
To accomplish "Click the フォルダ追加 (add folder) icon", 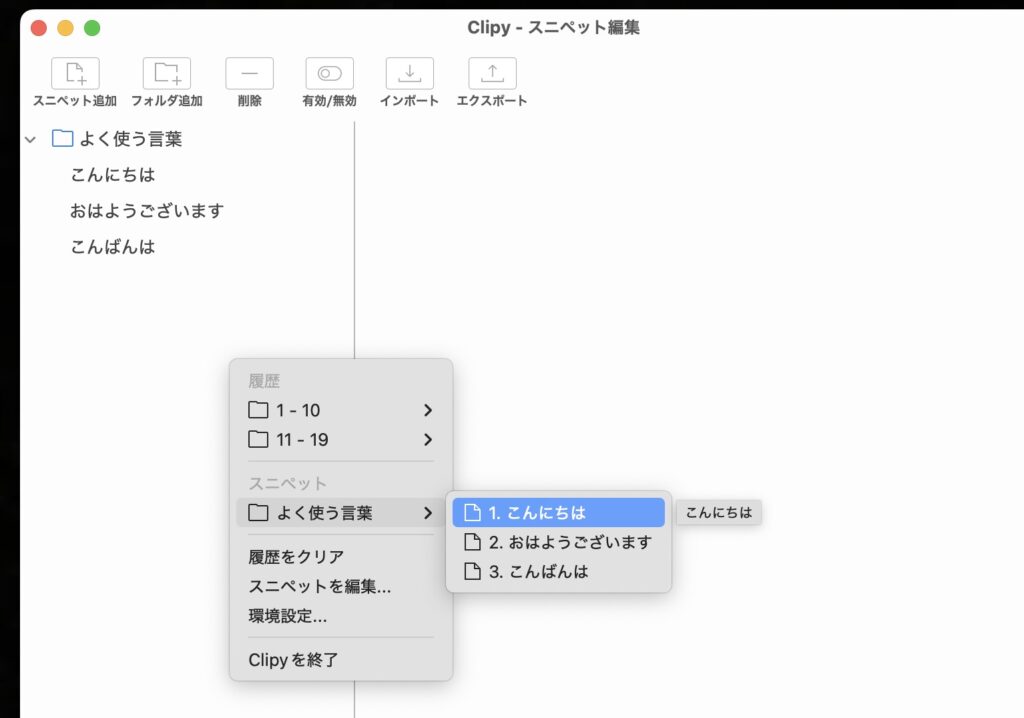I will 166,74.
